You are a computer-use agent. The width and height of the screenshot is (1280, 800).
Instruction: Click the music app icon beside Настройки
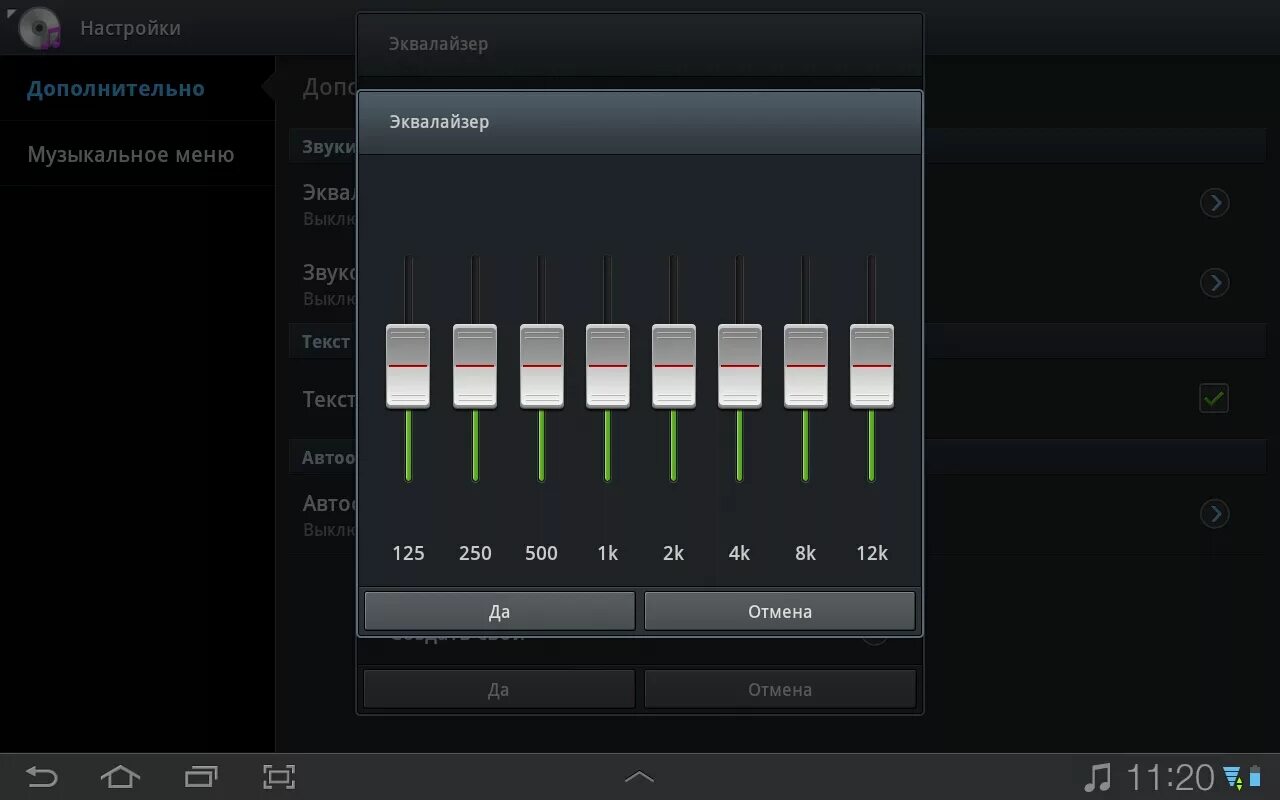pos(37,27)
